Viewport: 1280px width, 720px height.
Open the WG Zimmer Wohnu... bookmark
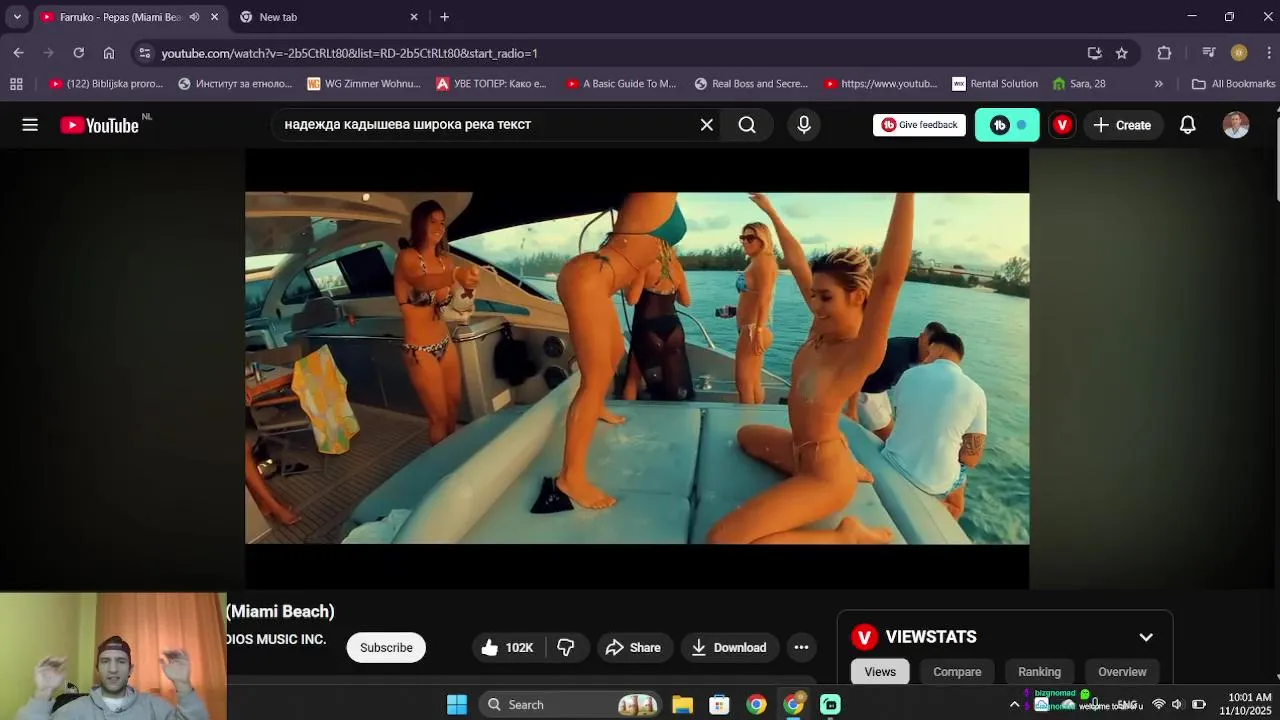pyautogui.click(x=364, y=84)
